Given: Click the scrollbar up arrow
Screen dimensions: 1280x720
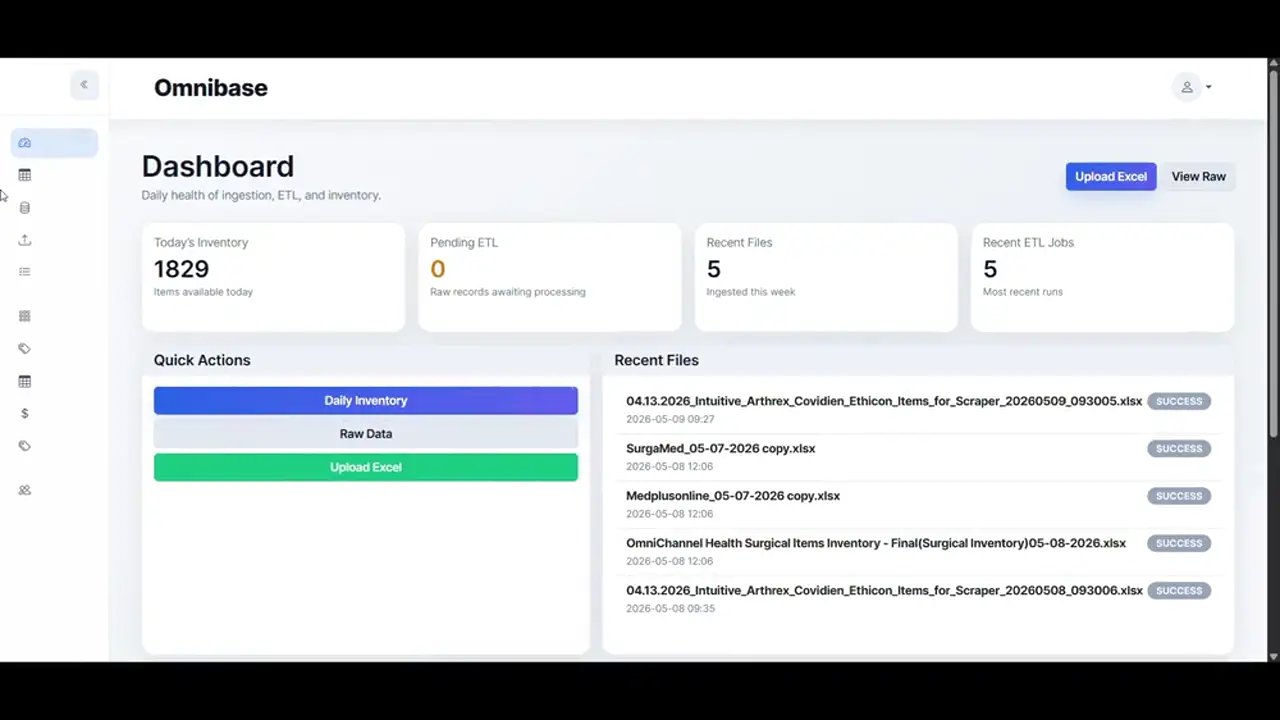Looking at the screenshot, I should (1273, 63).
